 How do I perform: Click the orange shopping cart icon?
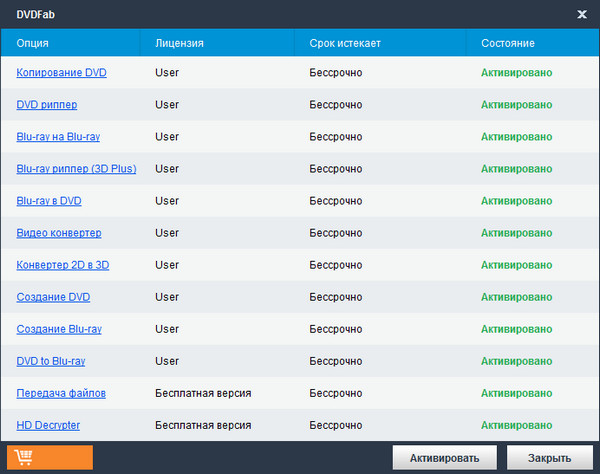click(48, 457)
